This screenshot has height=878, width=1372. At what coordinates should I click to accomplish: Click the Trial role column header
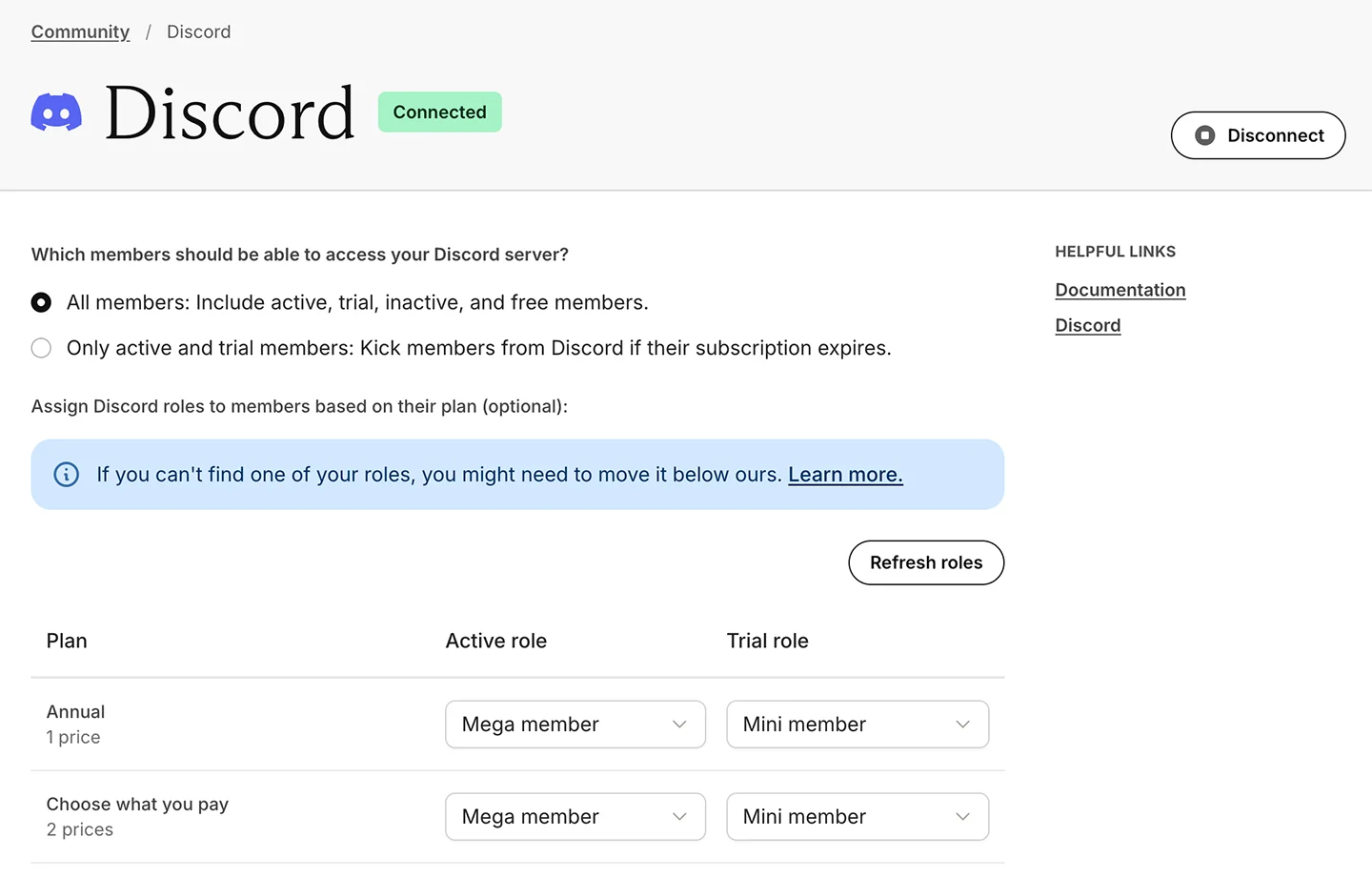pos(768,641)
